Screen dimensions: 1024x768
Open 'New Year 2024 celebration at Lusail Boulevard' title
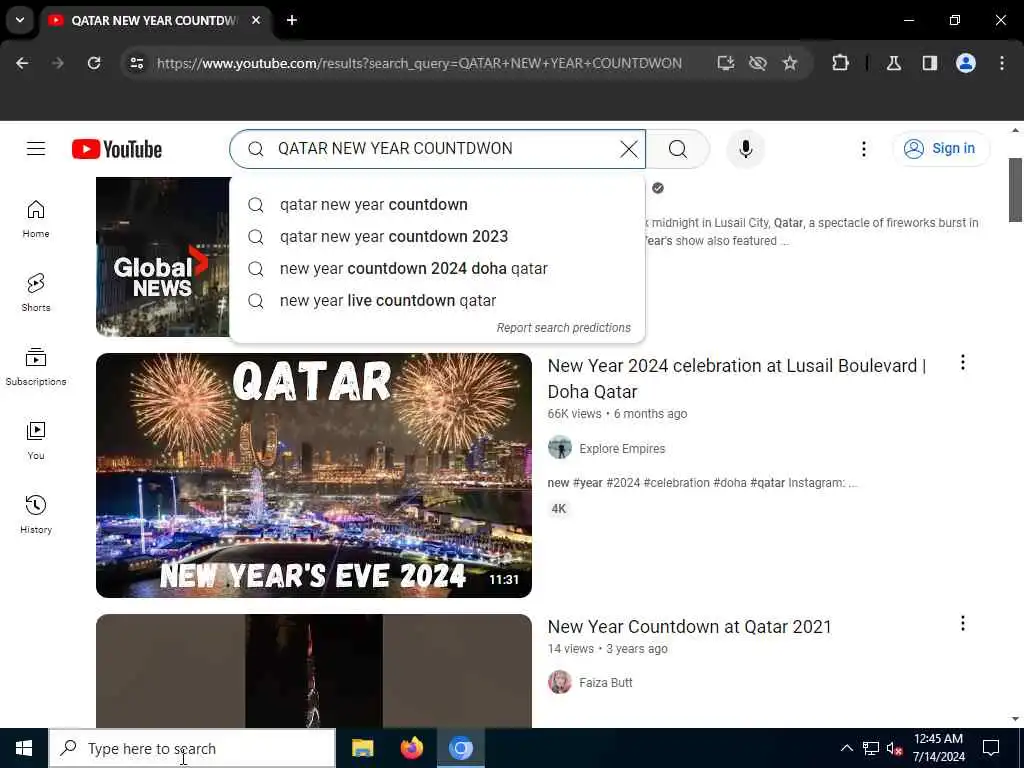(x=737, y=379)
